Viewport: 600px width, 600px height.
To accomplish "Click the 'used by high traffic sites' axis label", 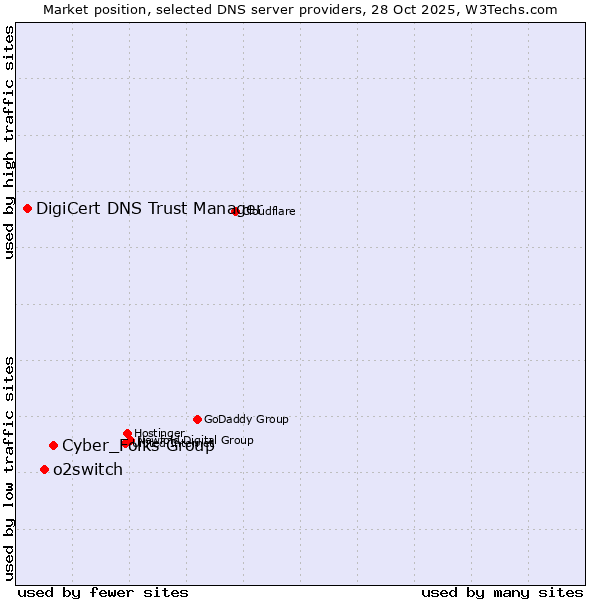I will [x=9, y=142].
